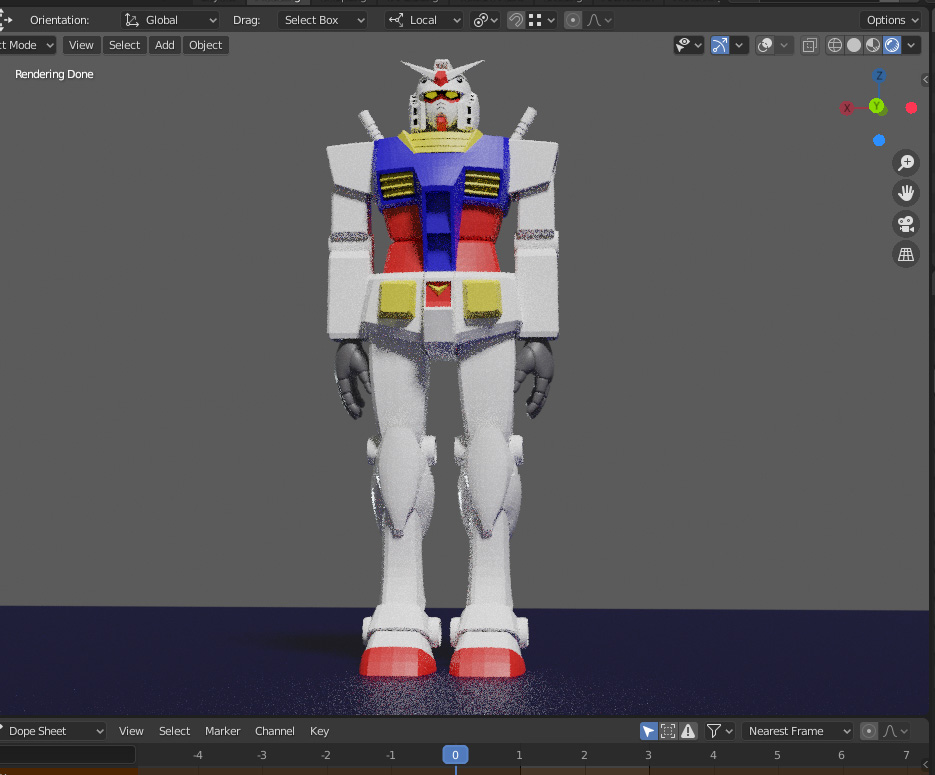Screen dimensions: 935x775
Task: Switch perspective/orthographic with the grid icon
Action: 906,255
